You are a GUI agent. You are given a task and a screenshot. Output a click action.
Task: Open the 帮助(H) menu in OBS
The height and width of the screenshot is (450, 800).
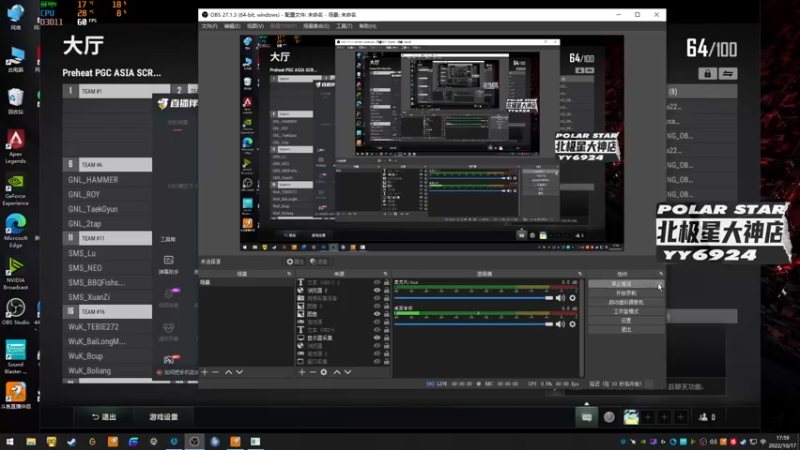click(367, 26)
